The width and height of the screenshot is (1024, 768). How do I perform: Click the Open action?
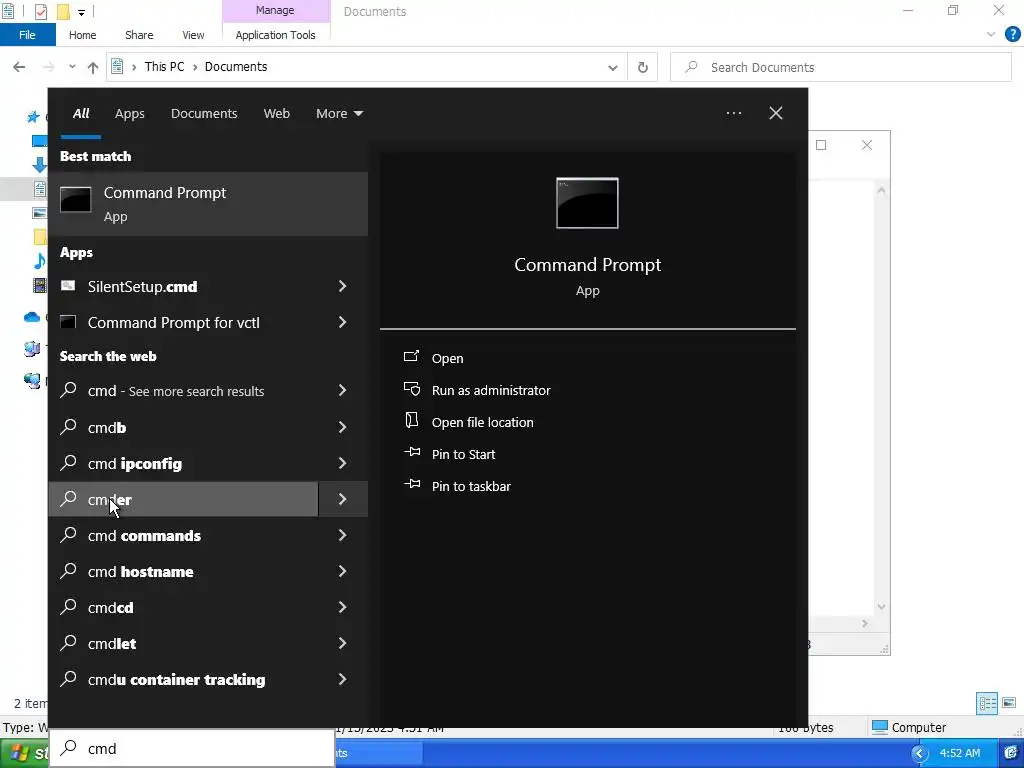click(x=447, y=358)
